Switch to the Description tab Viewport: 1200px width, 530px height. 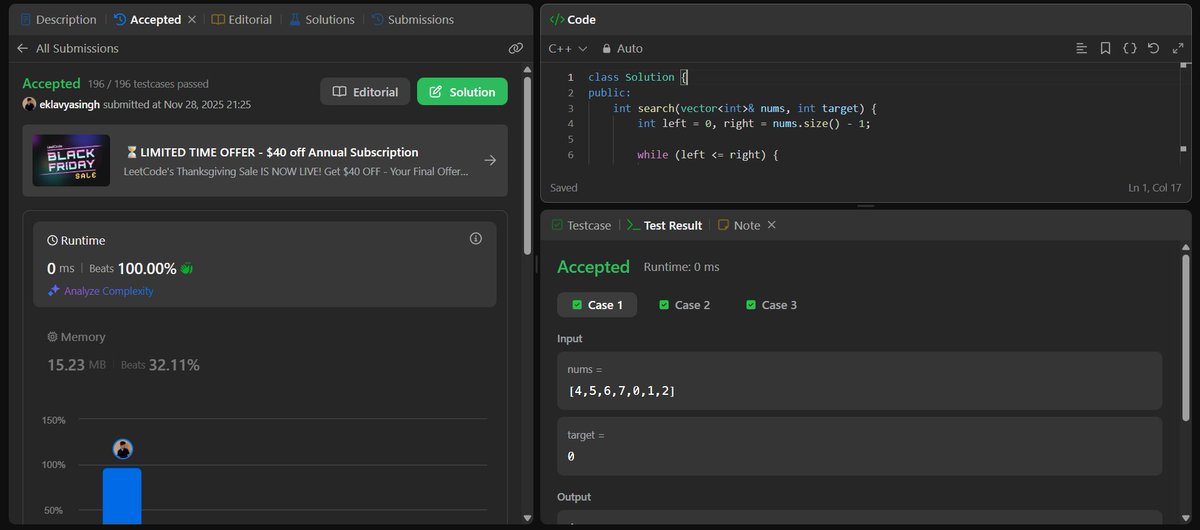[59, 19]
